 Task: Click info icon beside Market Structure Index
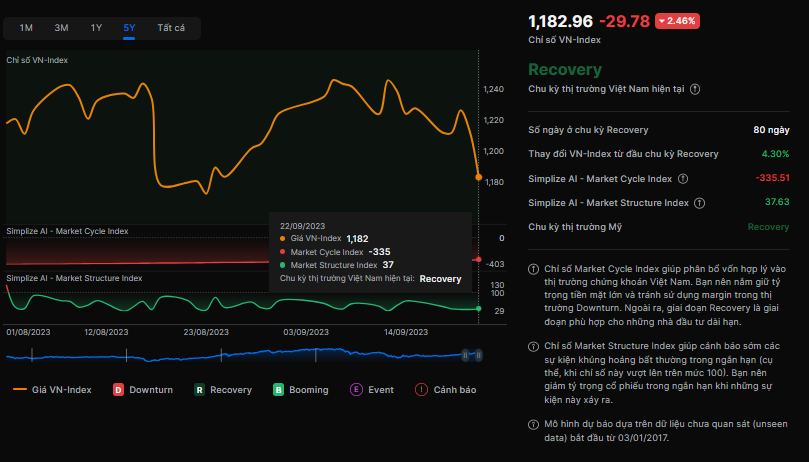(x=700, y=202)
